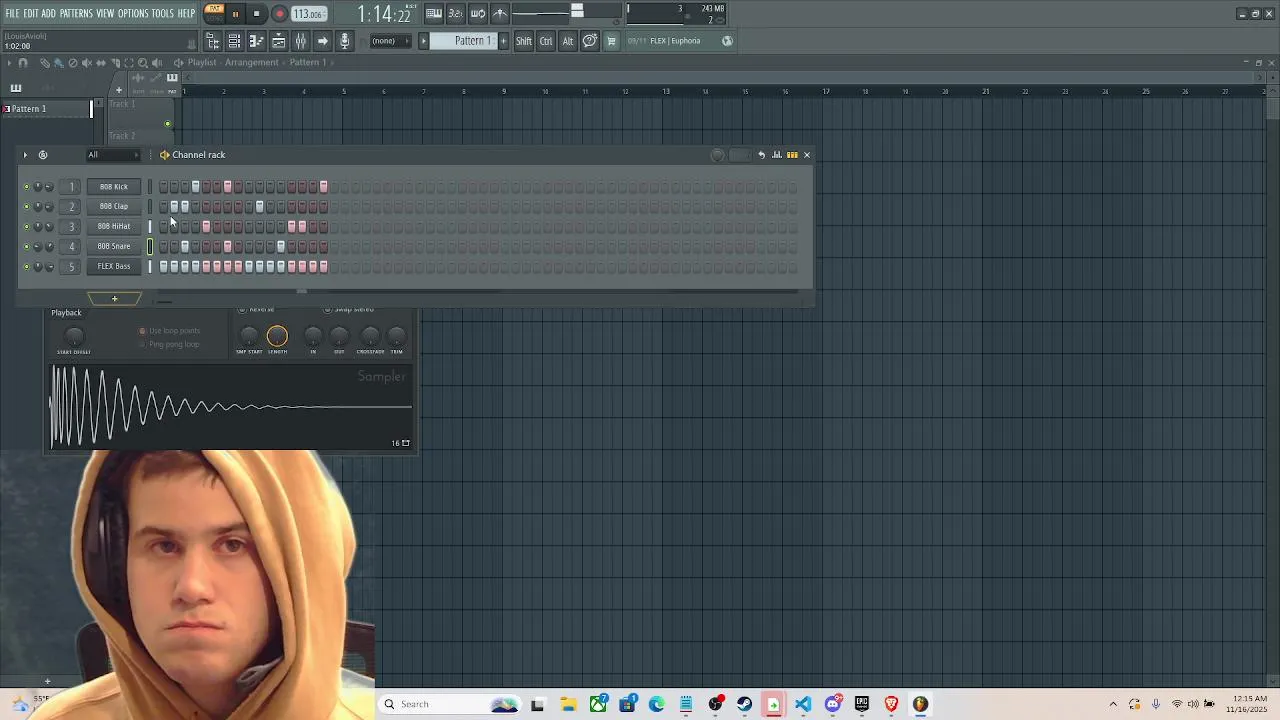
Task: Click the Ctrl modifier button
Action: 546,41
